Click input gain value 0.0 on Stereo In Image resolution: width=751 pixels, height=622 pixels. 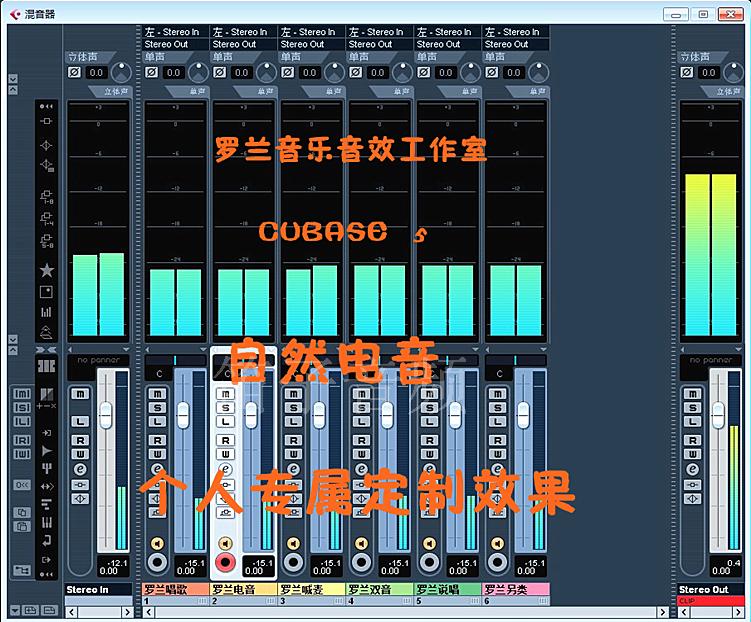point(96,72)
